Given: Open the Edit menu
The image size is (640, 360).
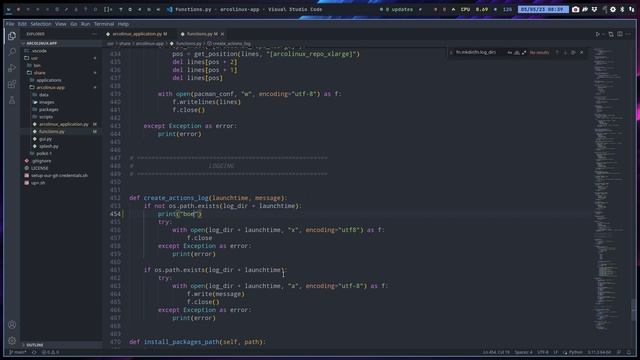Looking at the screenshot, I should (22, 24).
